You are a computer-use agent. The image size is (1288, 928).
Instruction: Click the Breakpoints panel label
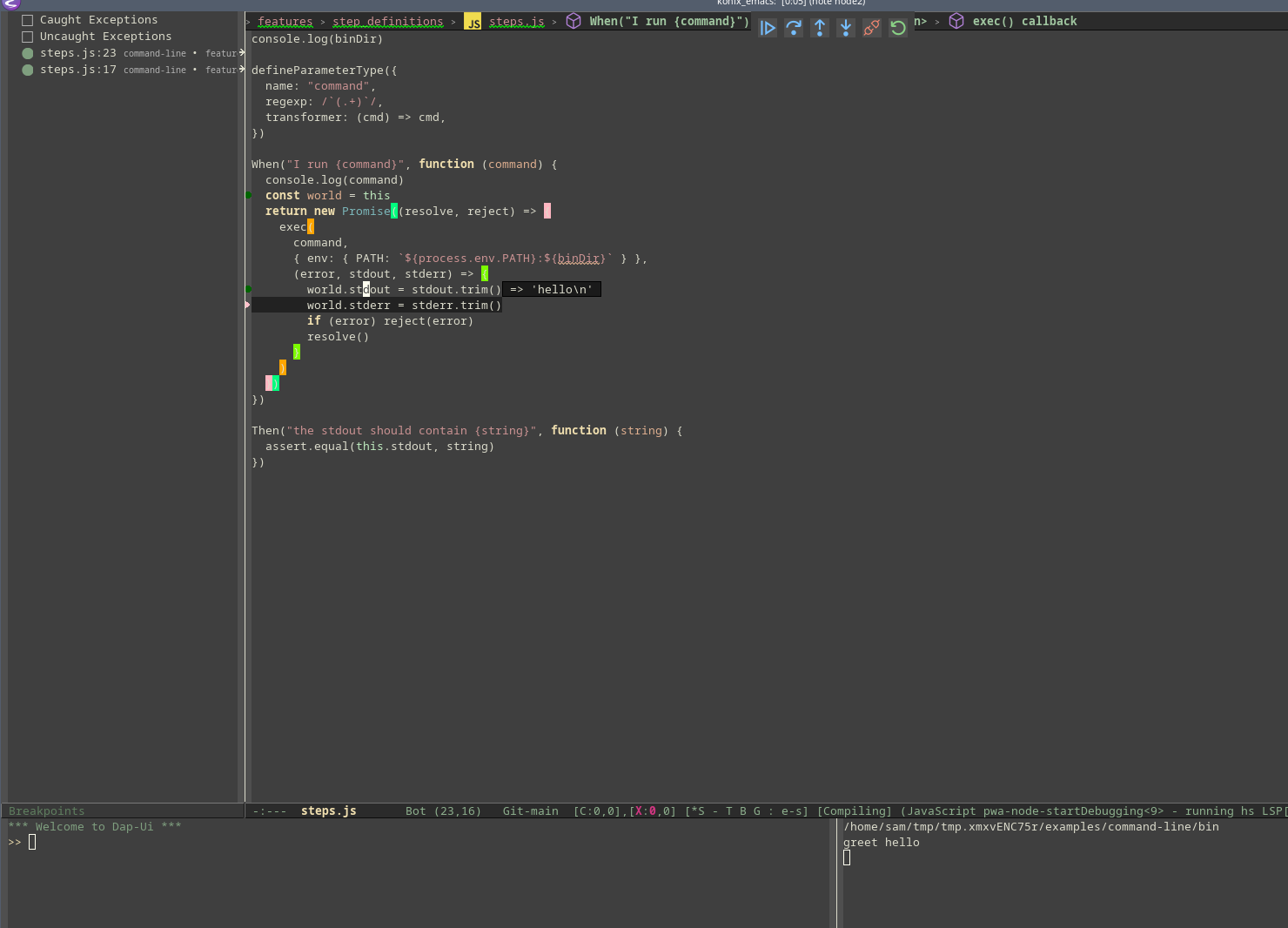tap(47, 811)
